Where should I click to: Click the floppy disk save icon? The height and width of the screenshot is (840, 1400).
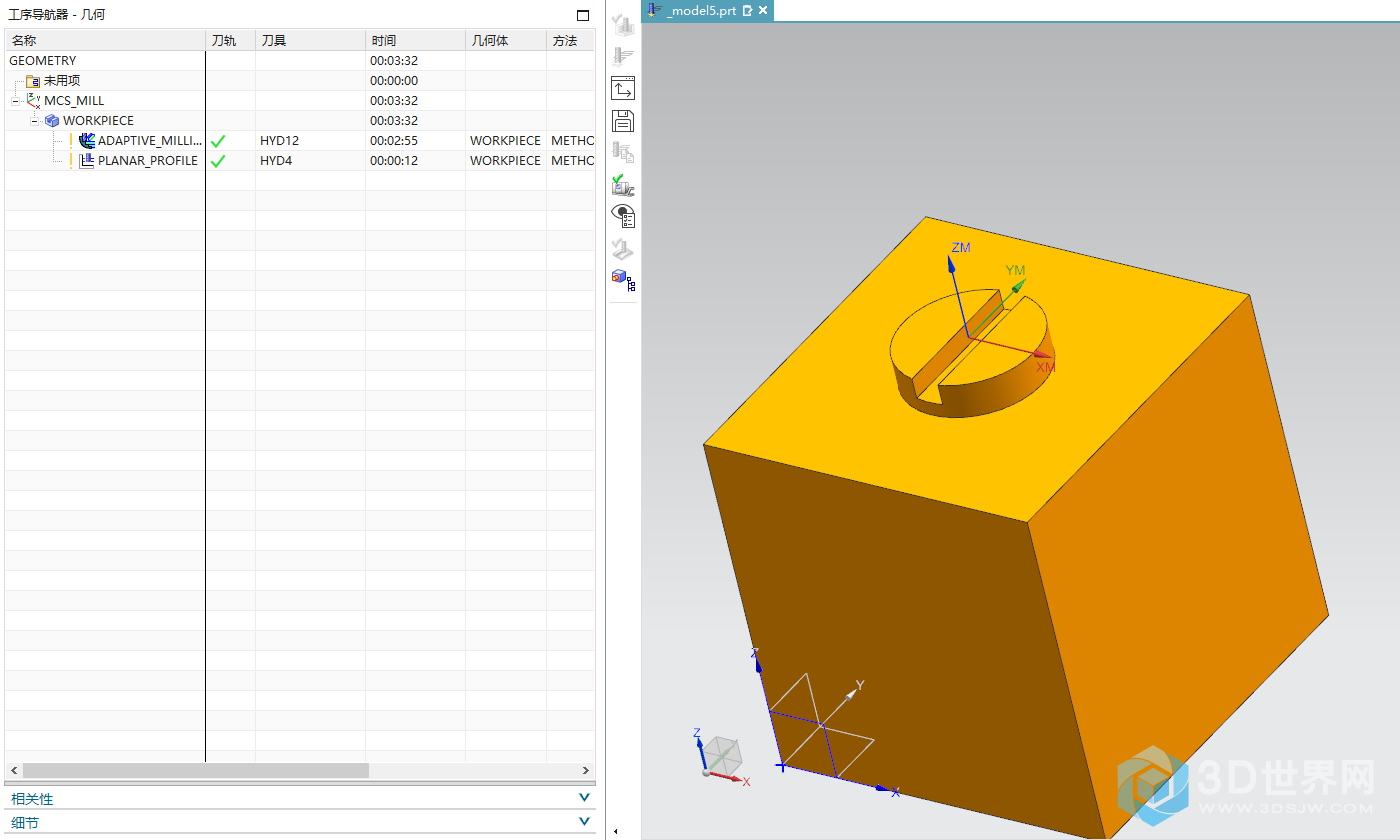[623, 121]
